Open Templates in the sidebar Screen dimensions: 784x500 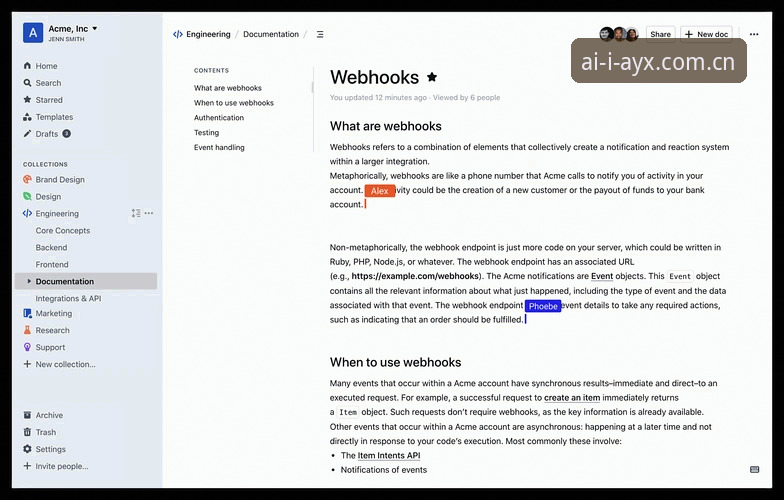tap(54, 117)
